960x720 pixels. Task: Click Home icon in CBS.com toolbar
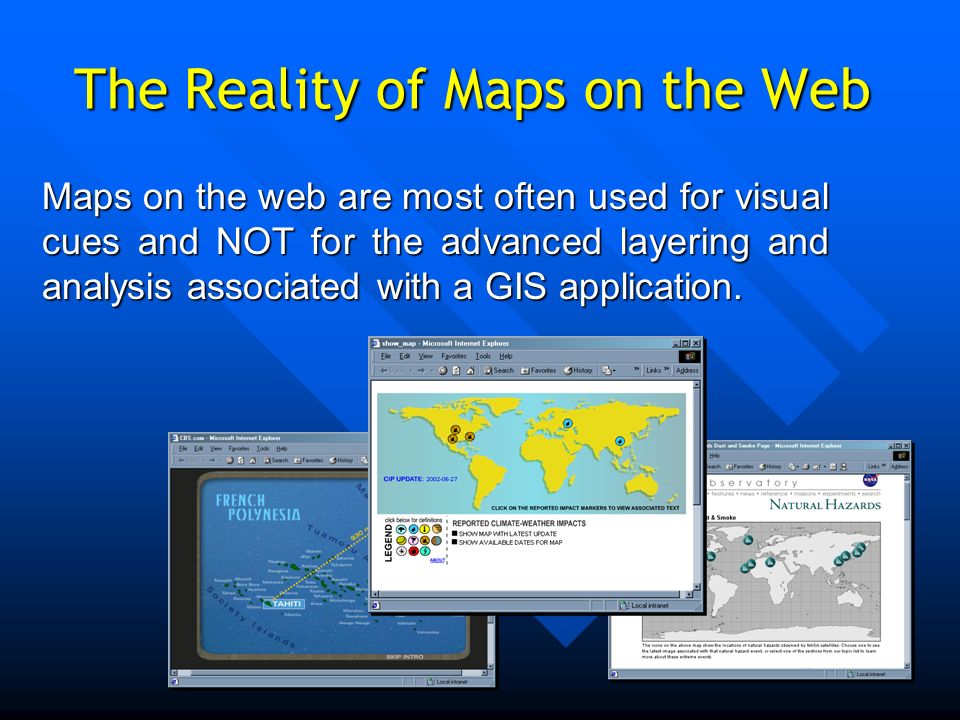[252, 460]
